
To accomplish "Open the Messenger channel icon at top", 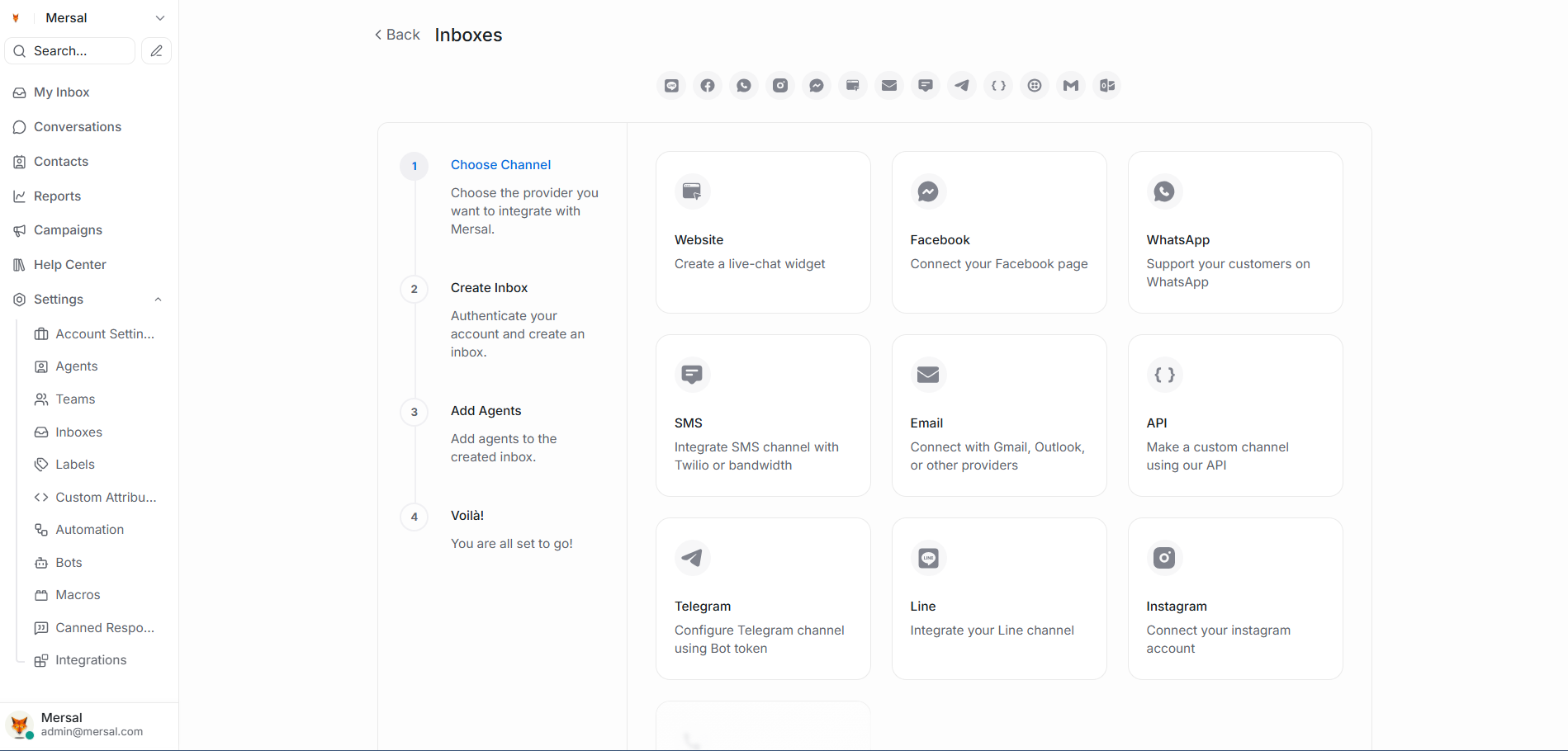I will point(816,85).
